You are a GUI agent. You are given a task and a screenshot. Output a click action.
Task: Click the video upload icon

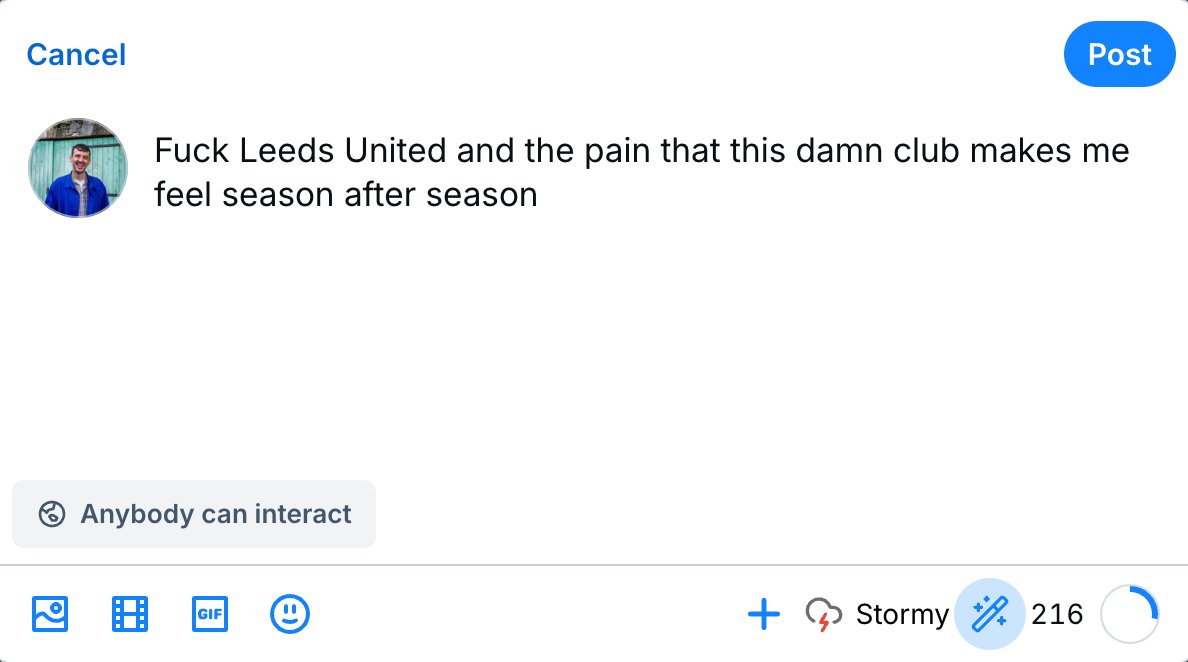pyautogui.click(x=130, y=613)
